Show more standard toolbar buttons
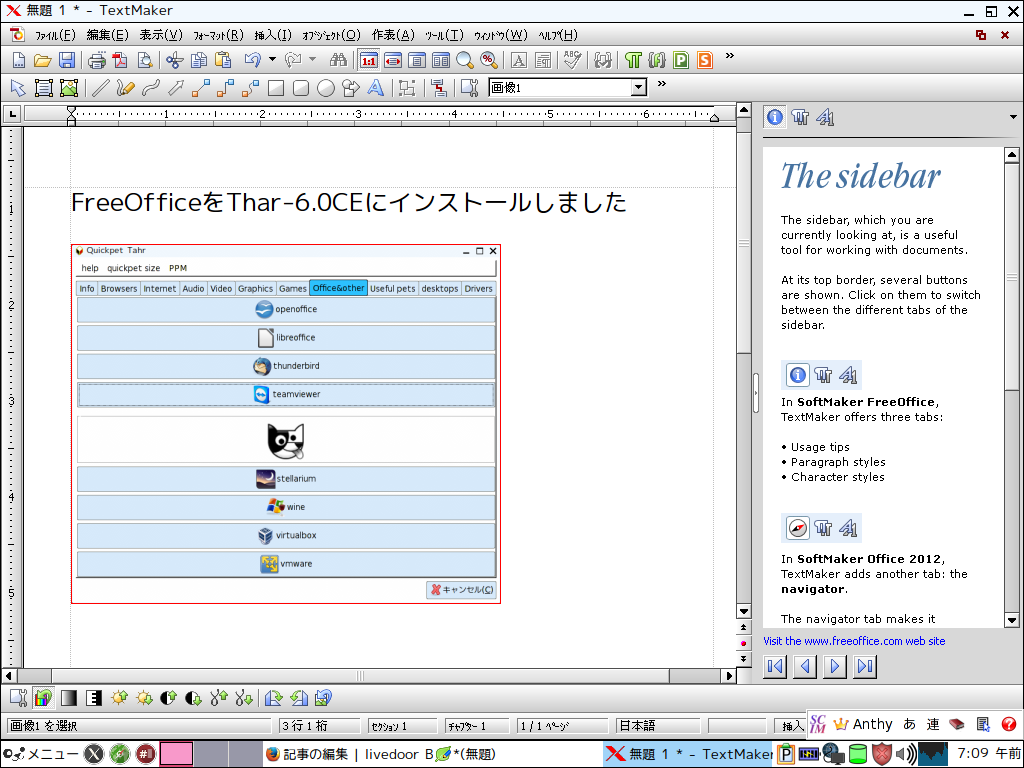1024x768 pixels. click(x=729, y=56)
